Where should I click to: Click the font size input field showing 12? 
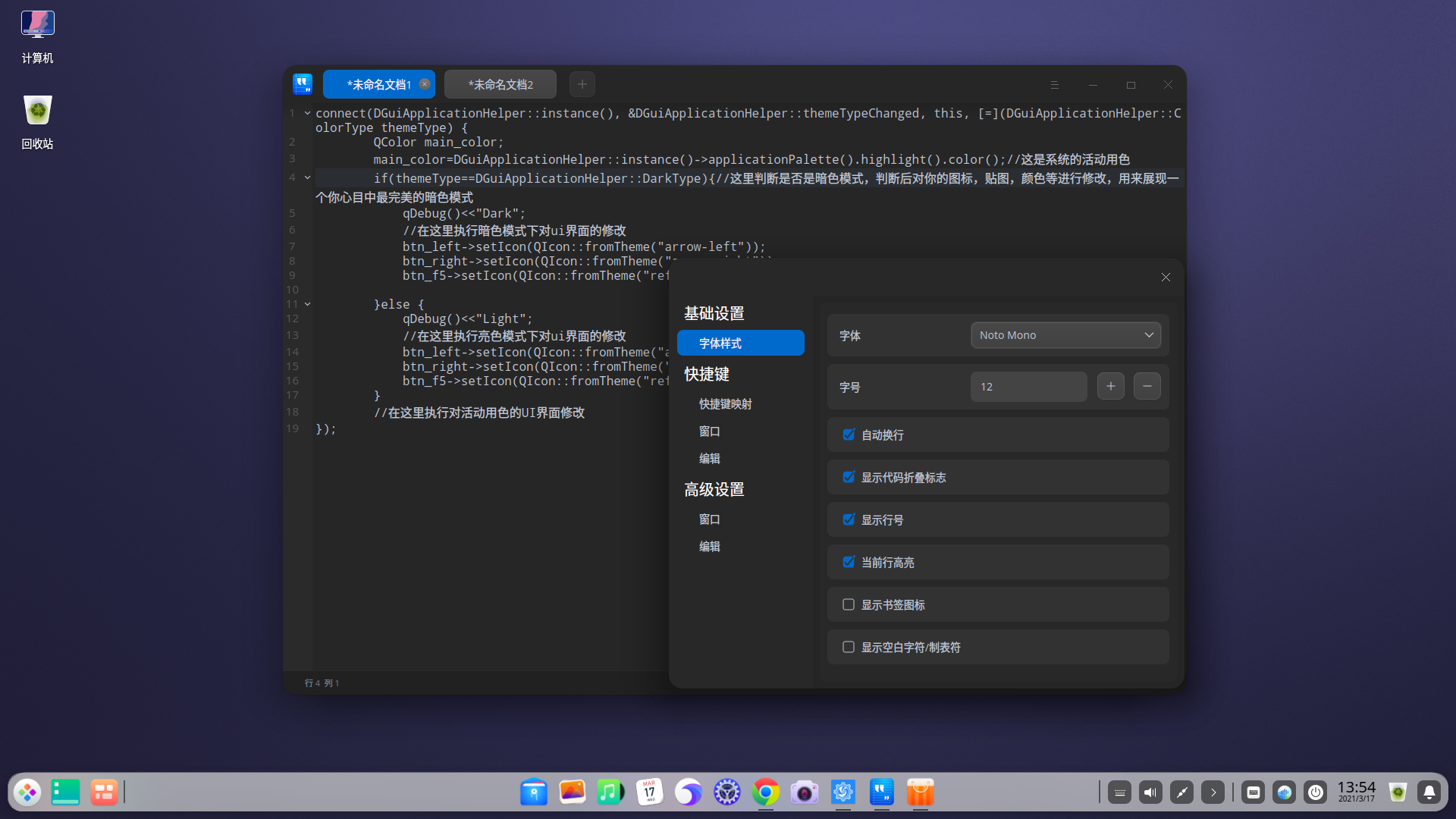tap(1028, 387)
